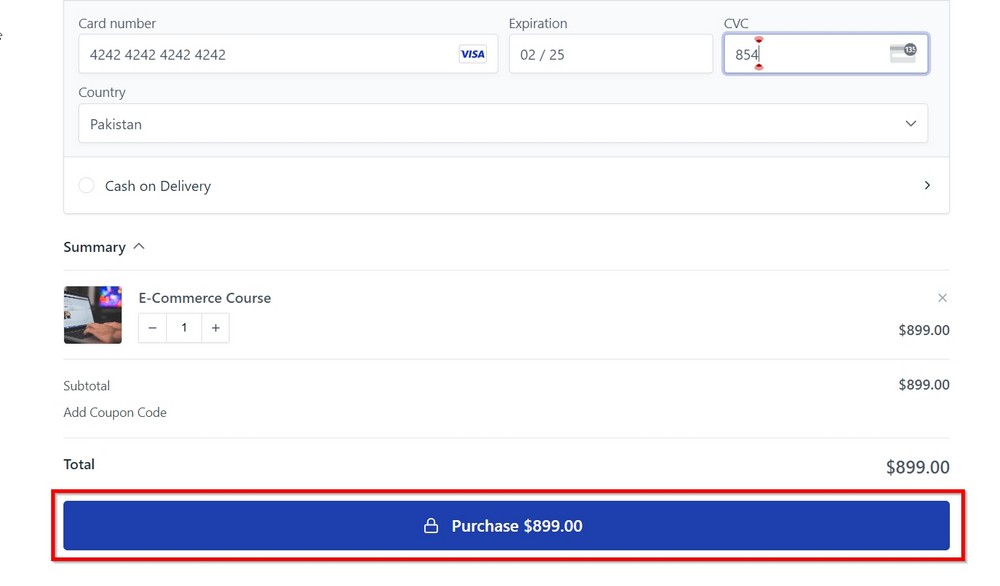Click the Summary heading

coord(96,246)
